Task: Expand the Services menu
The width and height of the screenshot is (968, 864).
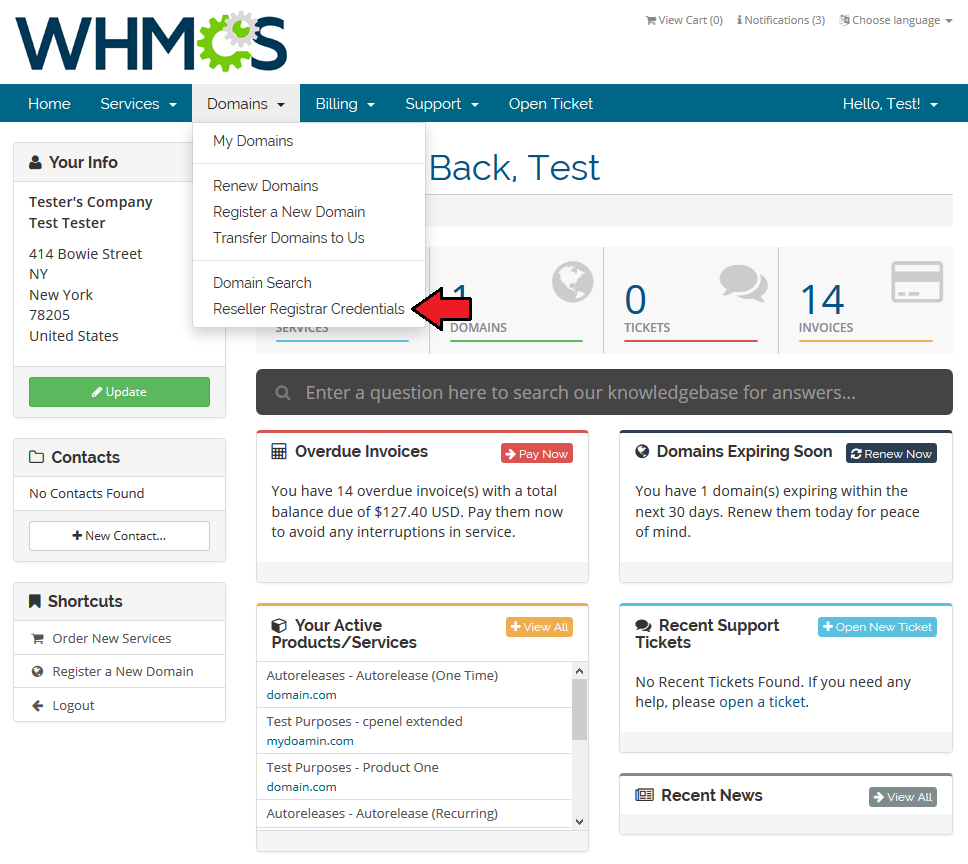Action: [138, 104]
